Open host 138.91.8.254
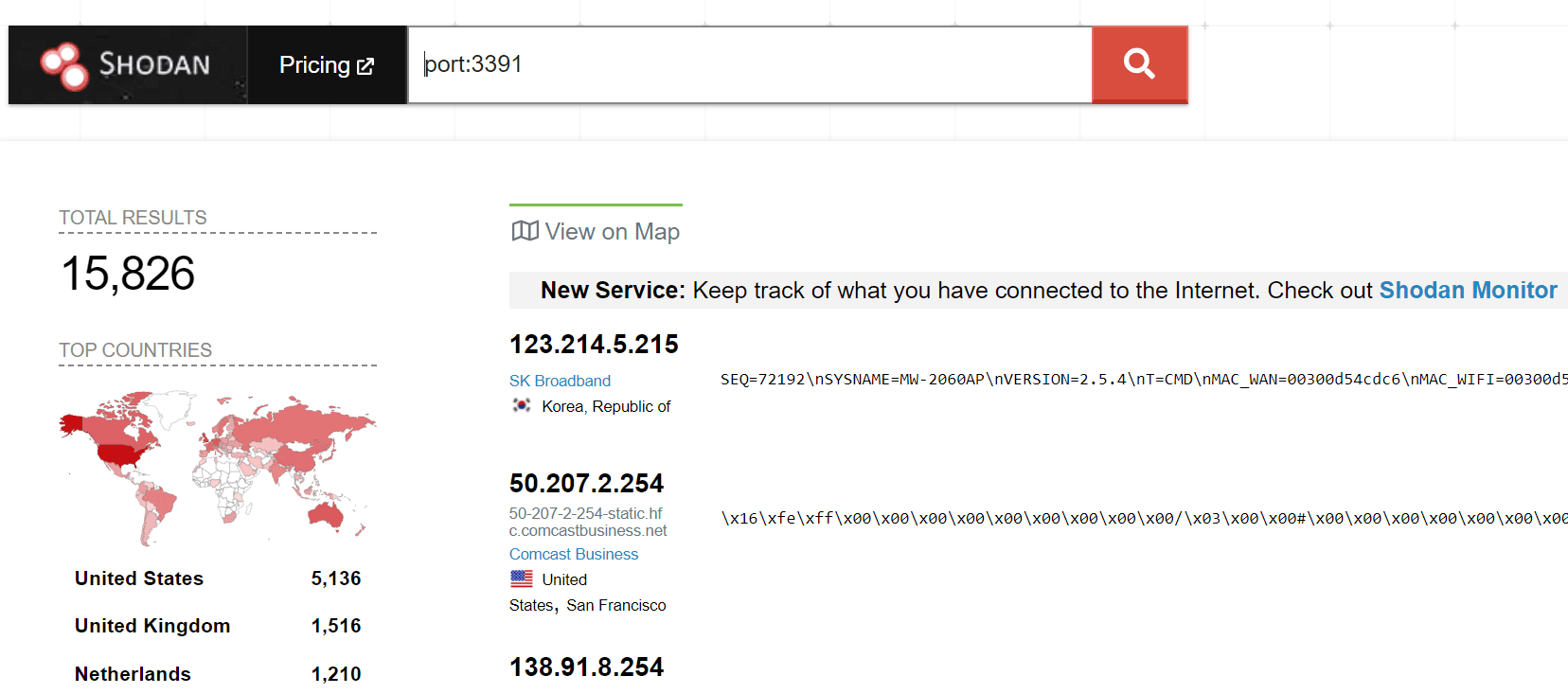Screen dimensions: 1568x694 point(586,667)
